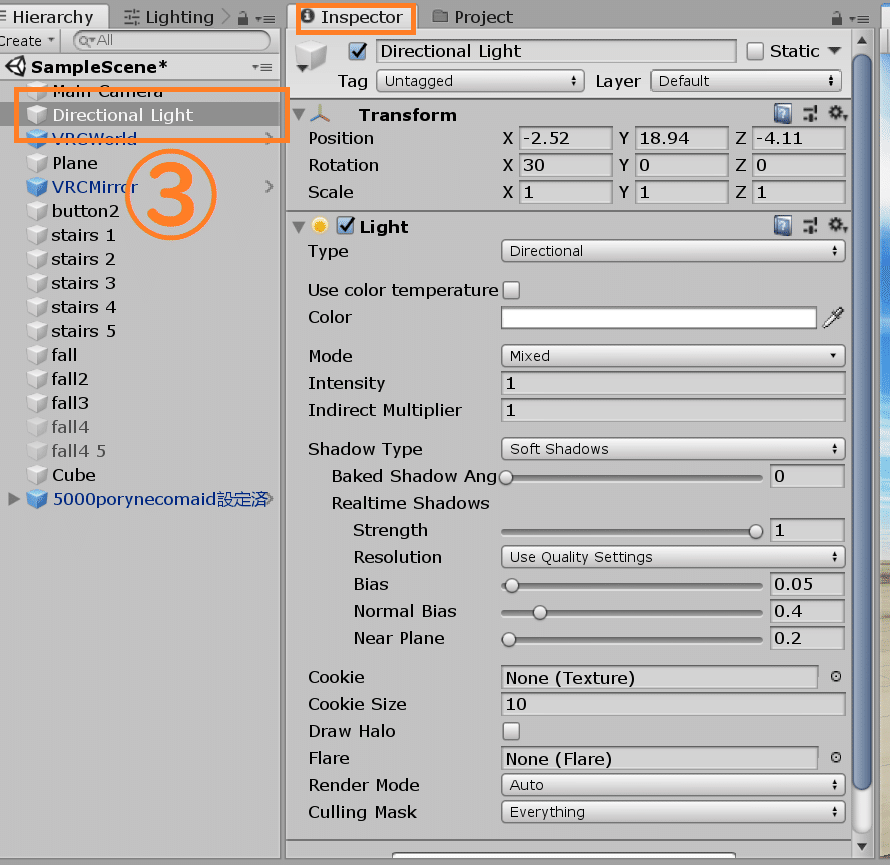Enable the Draw Halo checkbox

coord(511,731)
